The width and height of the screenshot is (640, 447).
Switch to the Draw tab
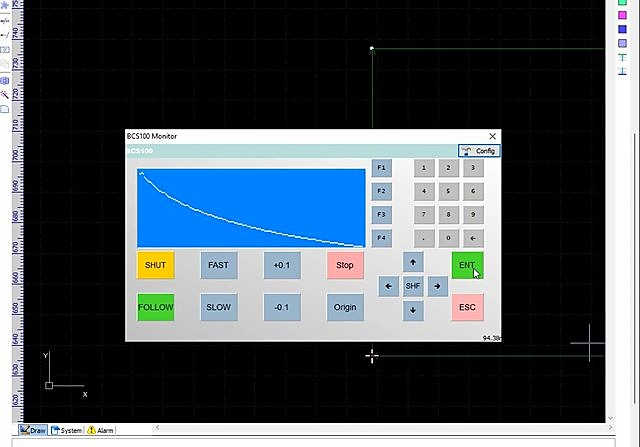coord(33,430)
